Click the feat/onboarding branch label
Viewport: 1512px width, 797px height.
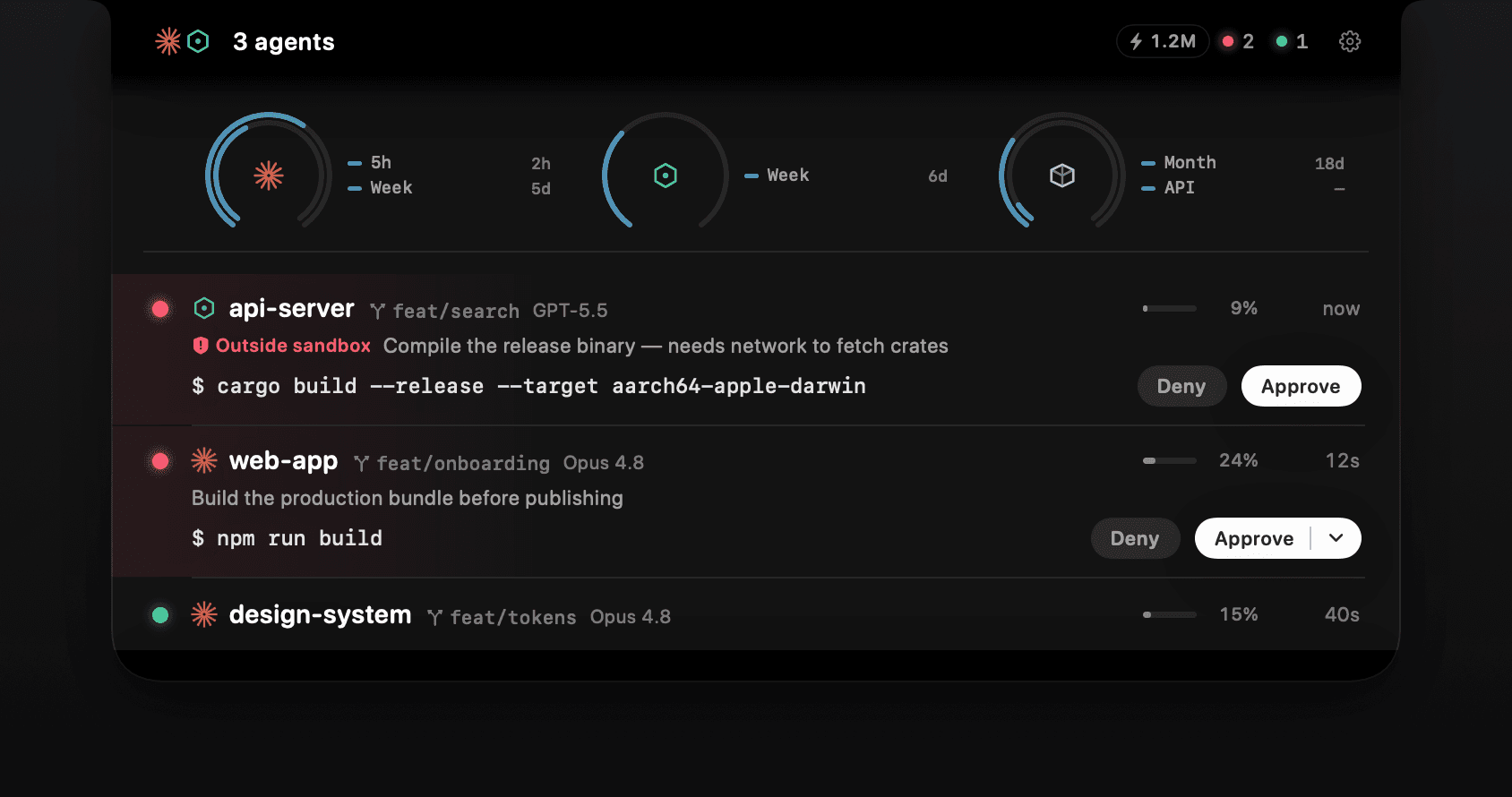click(463, 463)
